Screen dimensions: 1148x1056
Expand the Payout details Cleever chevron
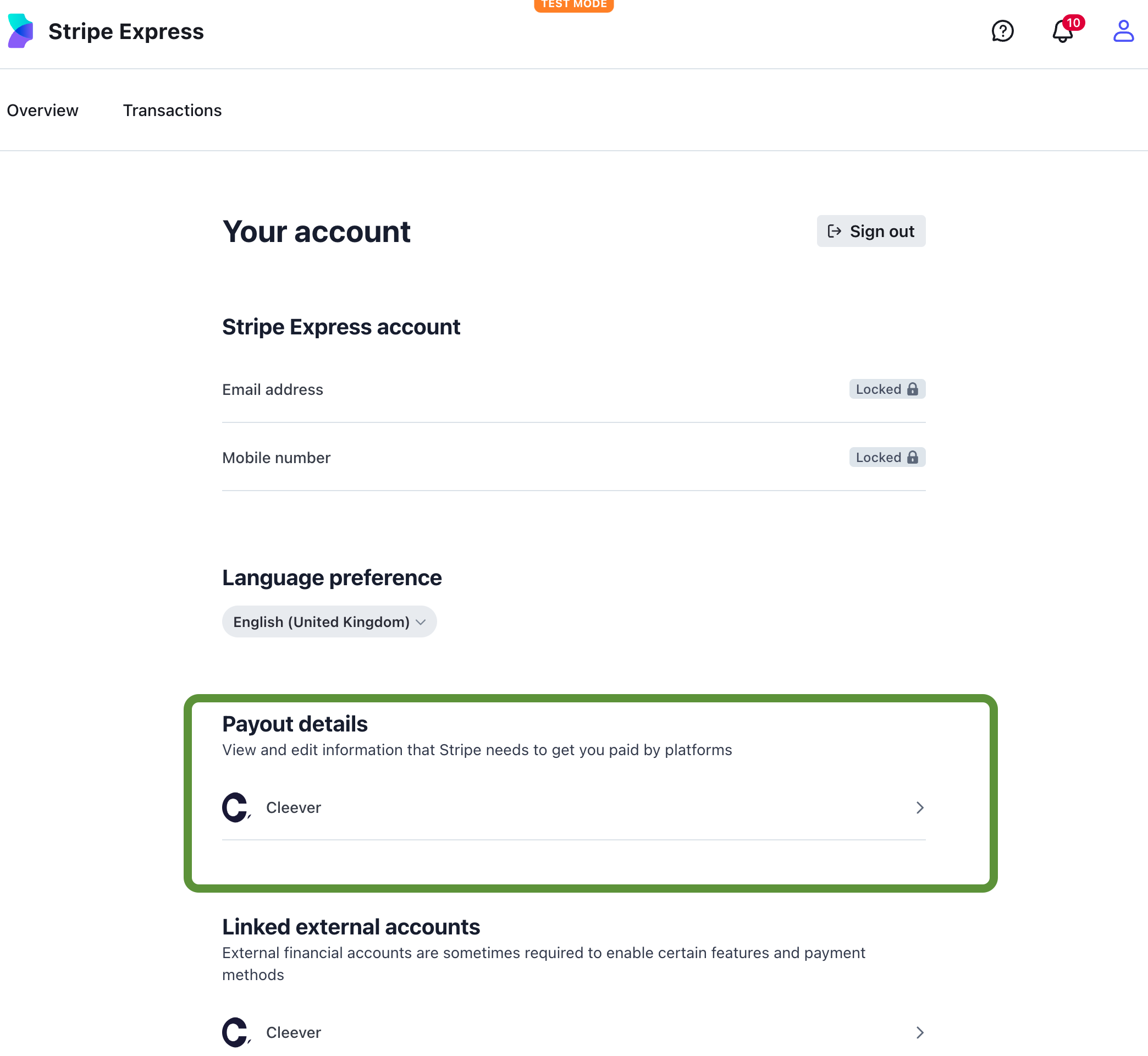(919, 807)
